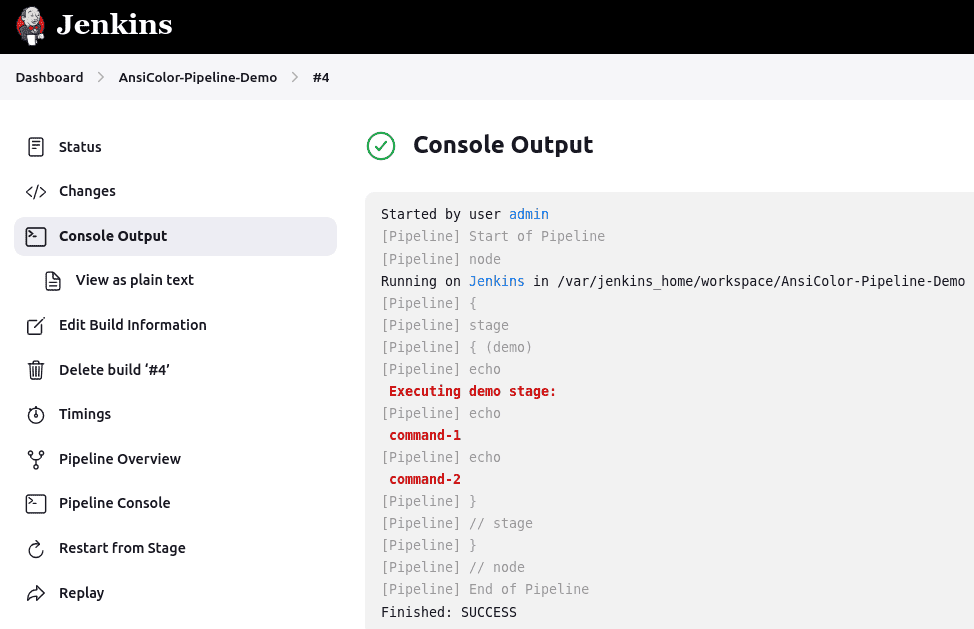The width and height of the screenshot is (974, 629).
Task: Click the Jenkins butler logo icon
Action: (30, 26)
